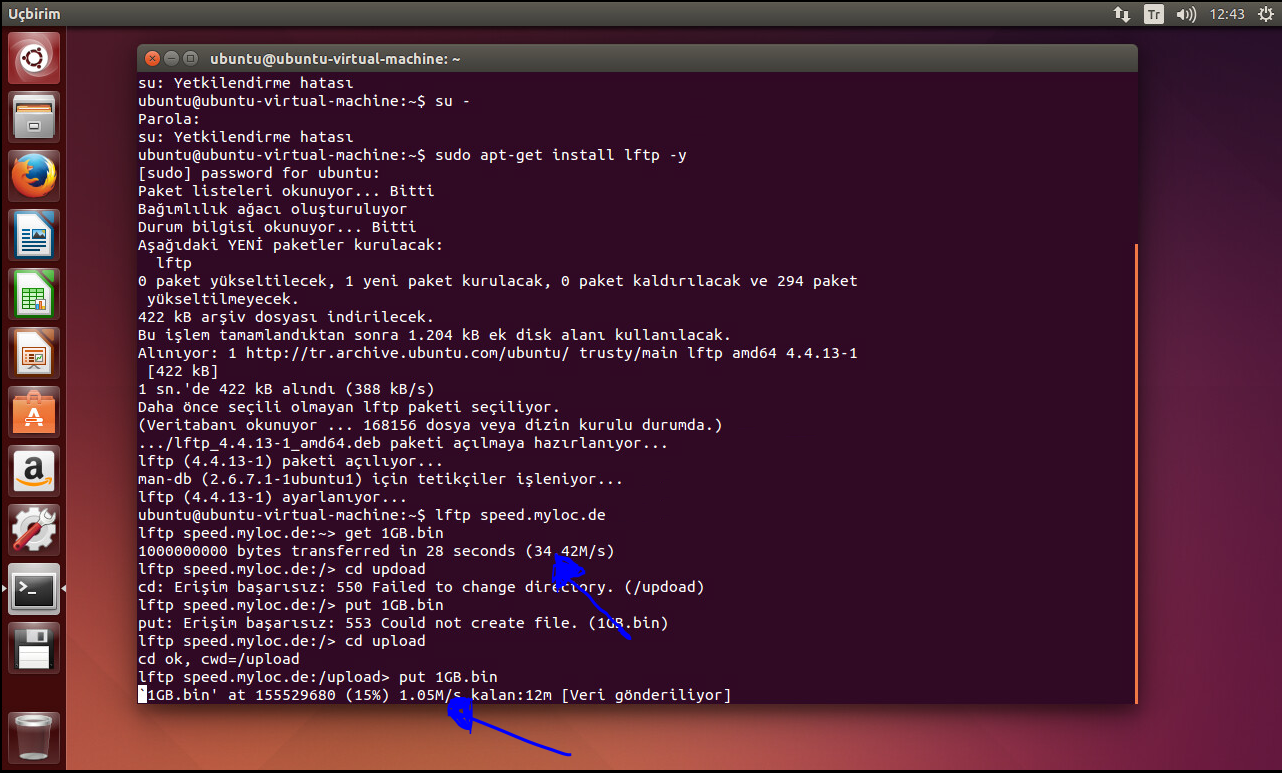
Task: Open Firefox web browser from launcher
Action: (x=34, y=176)
